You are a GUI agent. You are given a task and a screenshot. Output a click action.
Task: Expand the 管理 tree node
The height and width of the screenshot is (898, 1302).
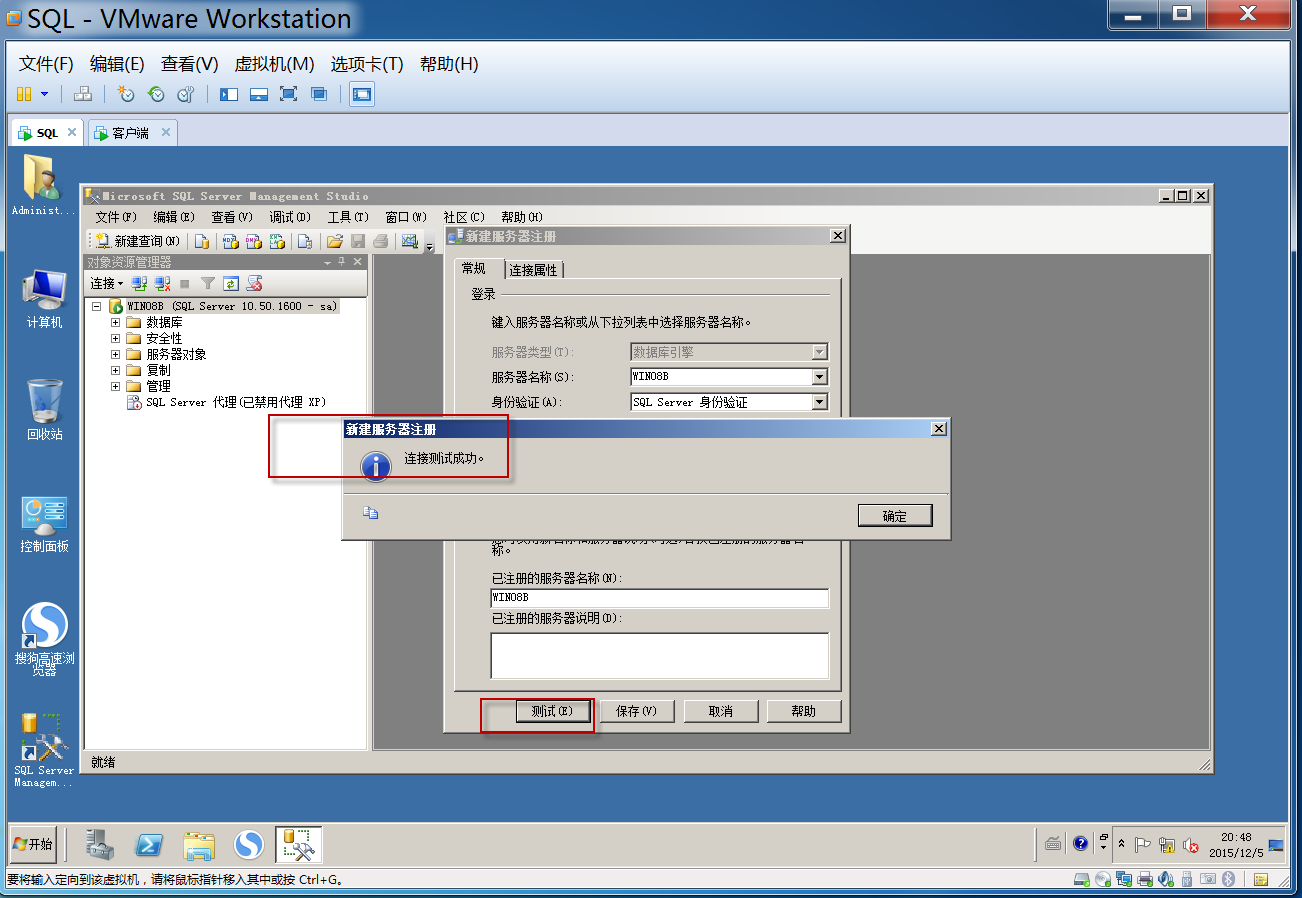coord(115,387)
